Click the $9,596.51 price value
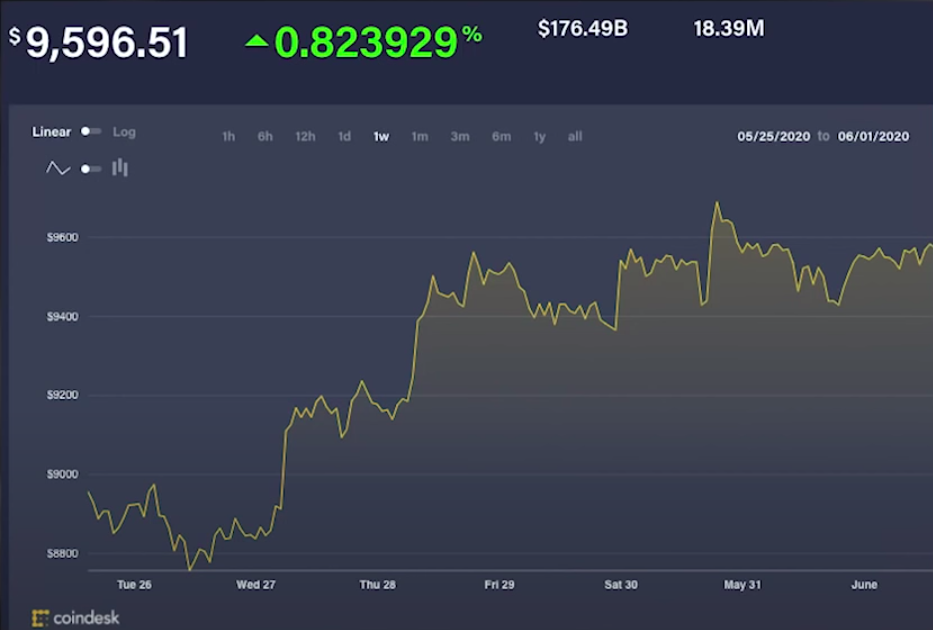 click(99, 42)
